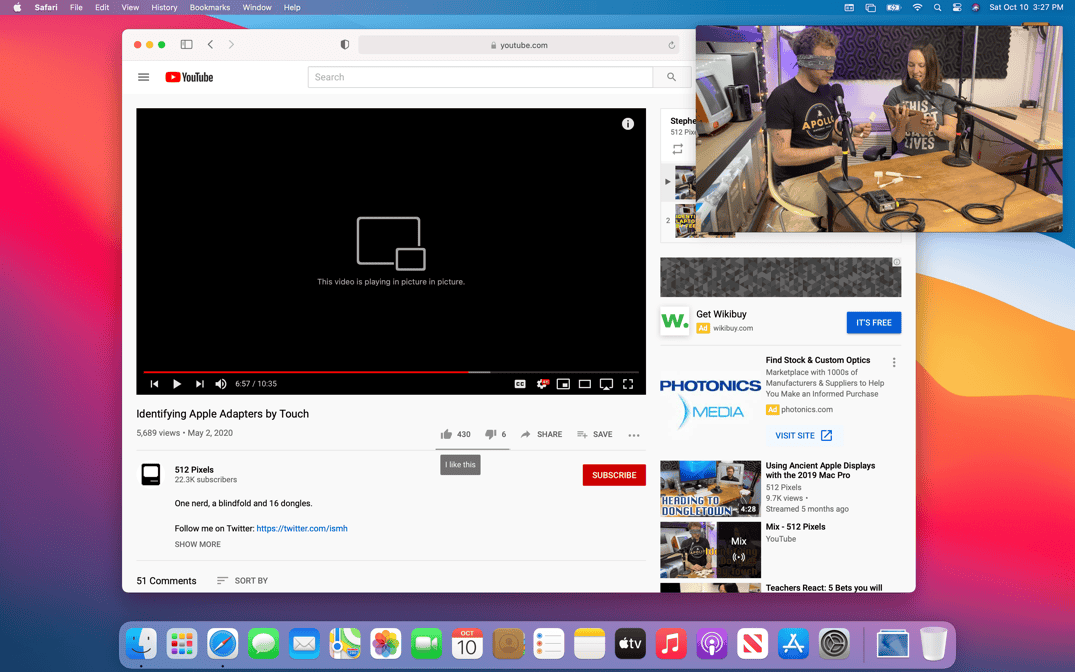Image resolution: width=1075 pixels, height=672 pixels.
Task: Open the Bookmarks menu
Action: 210,8
